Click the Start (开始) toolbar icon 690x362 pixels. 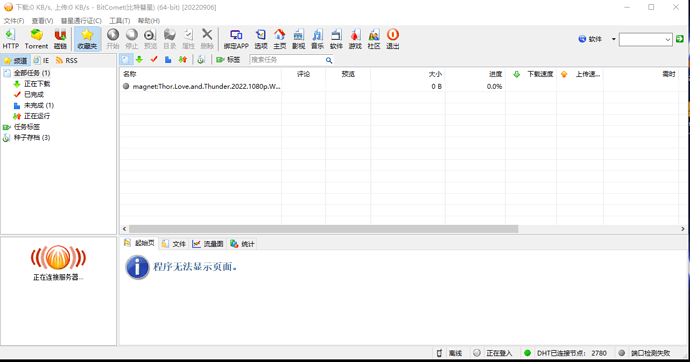(x=113, y=39)
